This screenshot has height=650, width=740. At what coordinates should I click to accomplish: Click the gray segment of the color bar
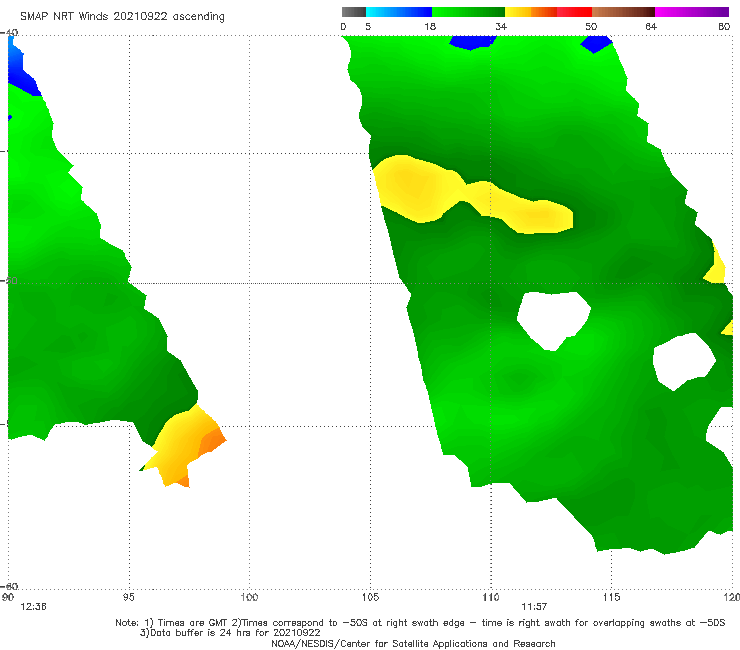[x=353, y=12]
